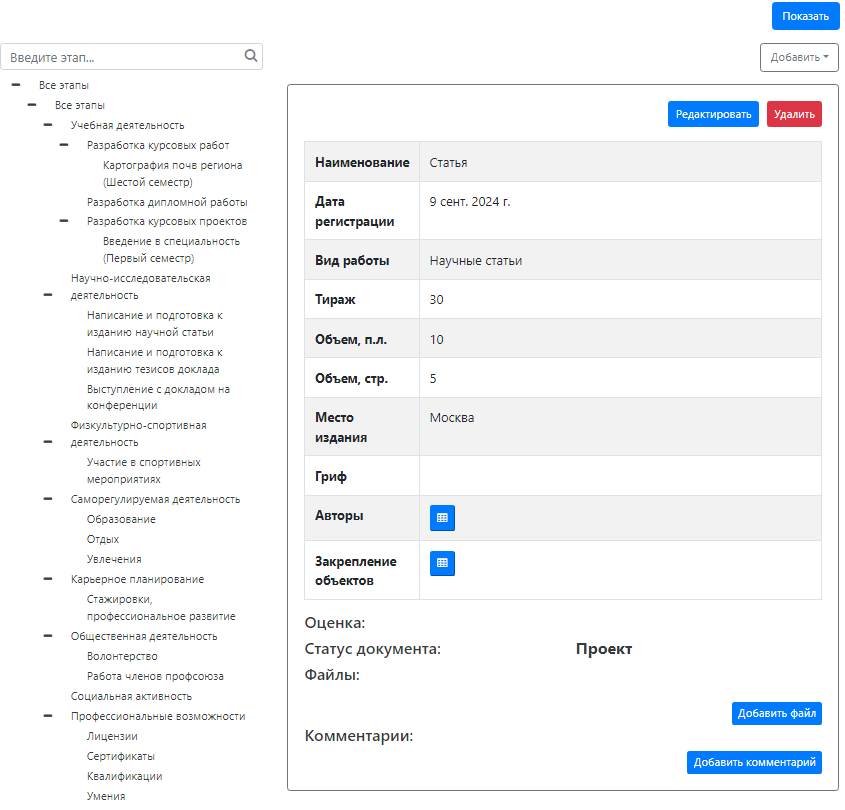
Task: Click the red Удалить button
Action: pos(794,114)
